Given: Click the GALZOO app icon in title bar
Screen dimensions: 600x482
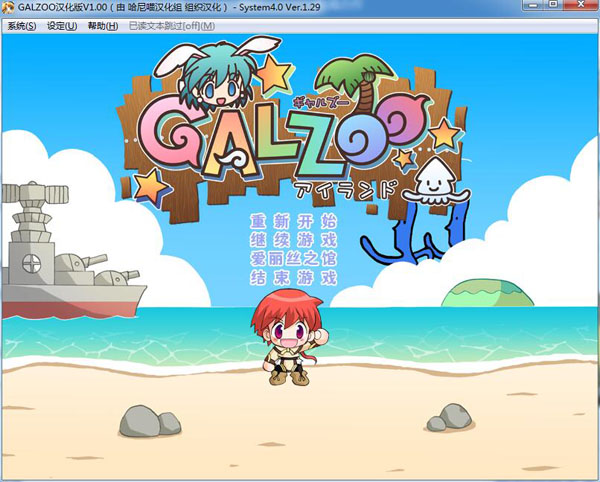Looking at the screenshot, I should (8, 7).
